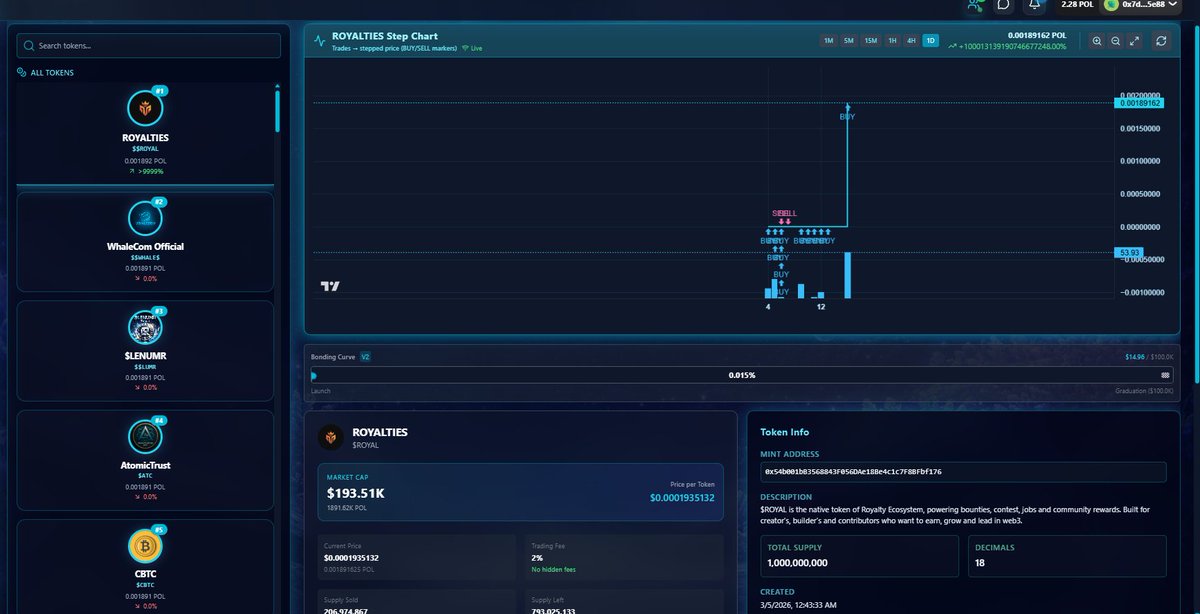Click the 0.00189162 price label on axis

coord(1139,103)
